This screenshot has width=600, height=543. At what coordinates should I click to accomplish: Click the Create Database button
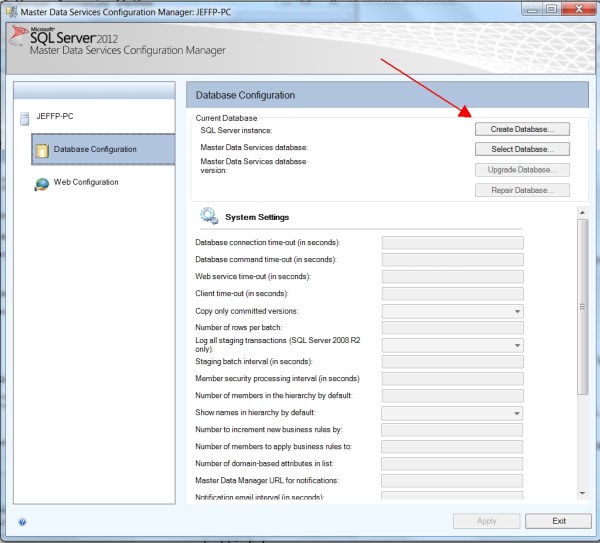[522, 129]
